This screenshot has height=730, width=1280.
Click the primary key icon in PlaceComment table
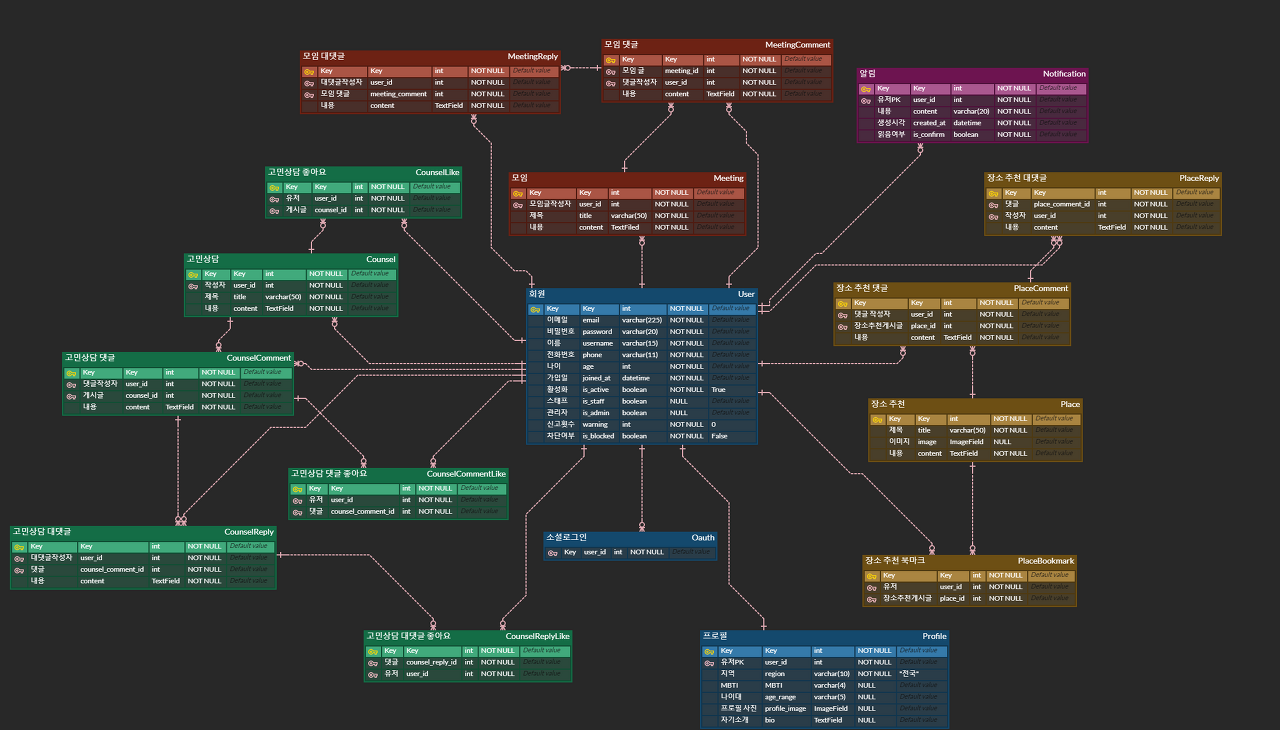(x=843, y=302)
